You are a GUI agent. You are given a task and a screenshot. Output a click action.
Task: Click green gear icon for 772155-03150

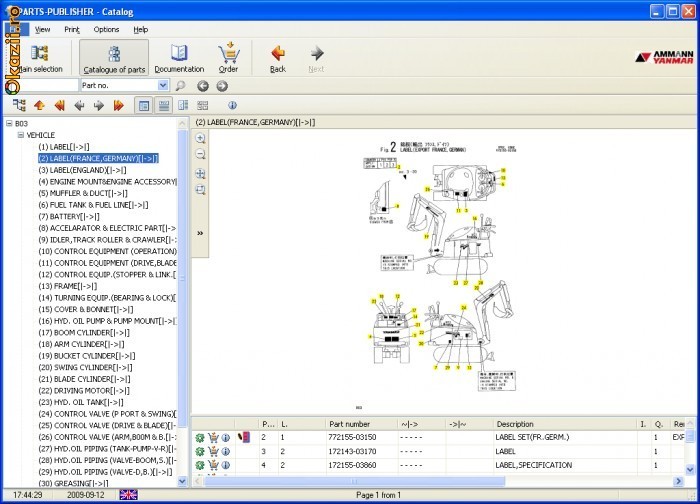tap(200, 437)
